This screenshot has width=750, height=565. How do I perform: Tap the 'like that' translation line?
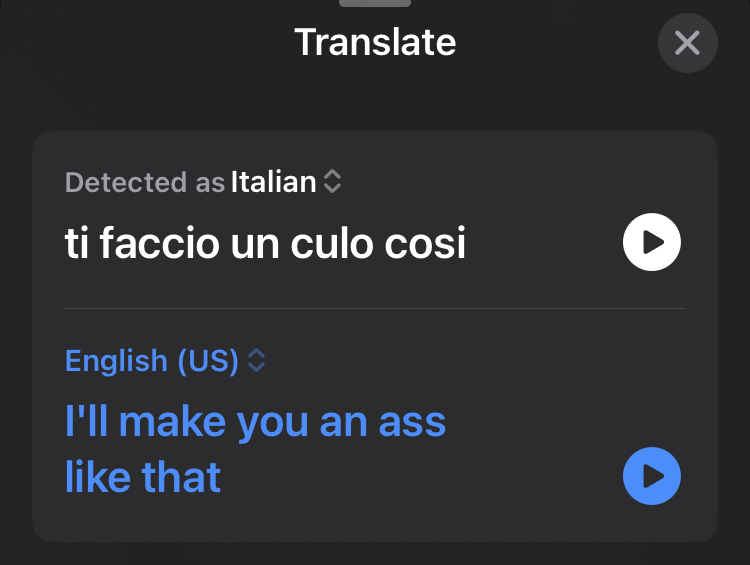coord(143,478)
